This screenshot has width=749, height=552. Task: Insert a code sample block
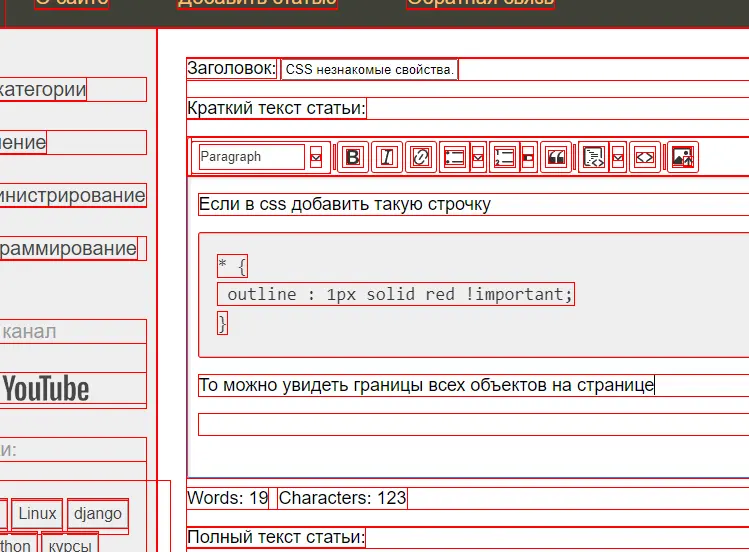tap(594, 157)
